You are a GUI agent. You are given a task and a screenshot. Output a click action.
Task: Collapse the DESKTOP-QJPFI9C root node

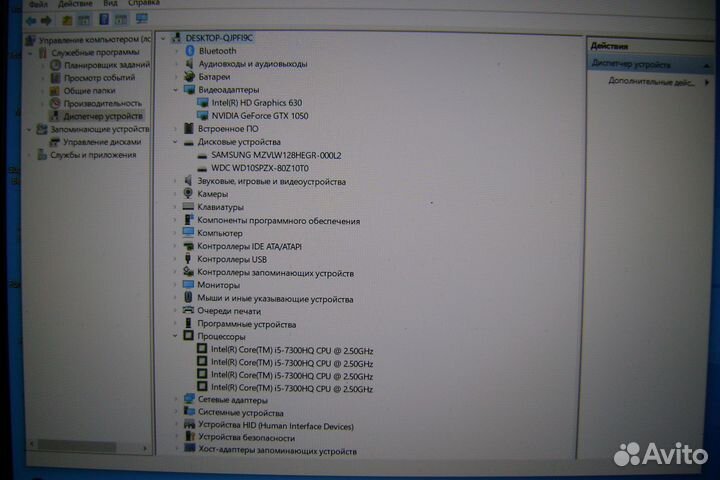pyautogui.click(x=163, y=39)
